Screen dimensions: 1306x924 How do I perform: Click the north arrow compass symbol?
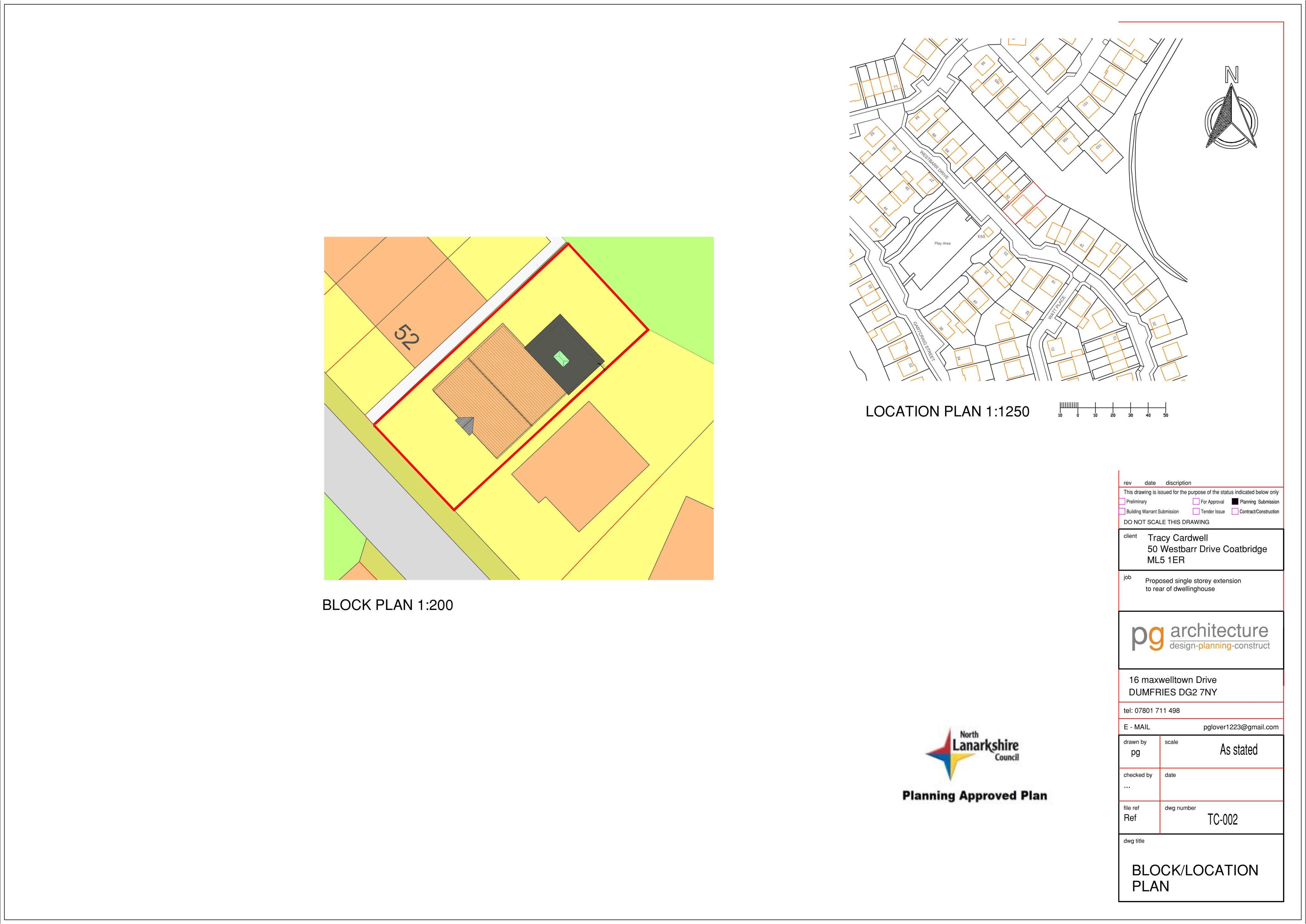tap(1231, 108)
